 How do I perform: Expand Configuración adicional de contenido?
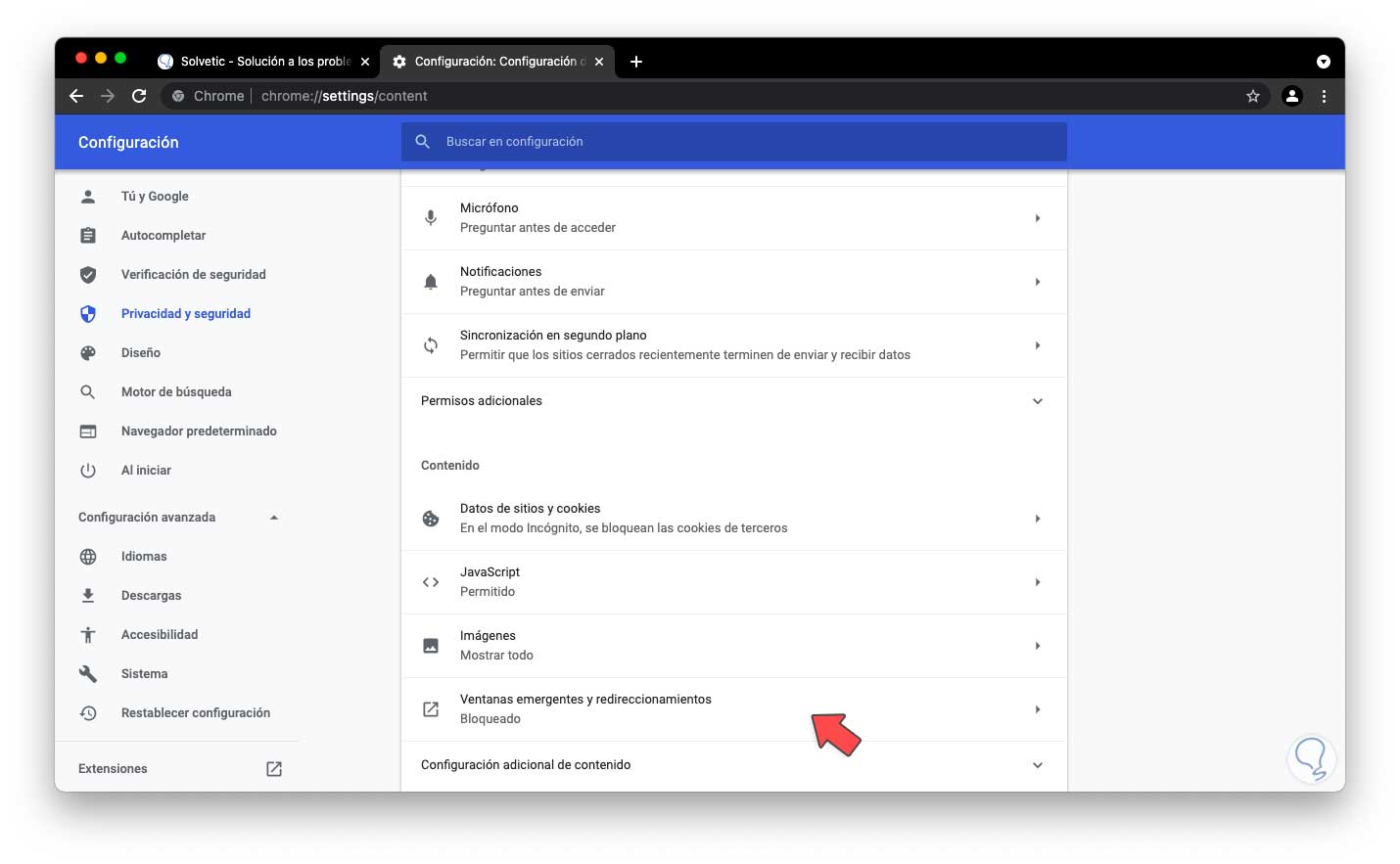(x=1037, y=765)
